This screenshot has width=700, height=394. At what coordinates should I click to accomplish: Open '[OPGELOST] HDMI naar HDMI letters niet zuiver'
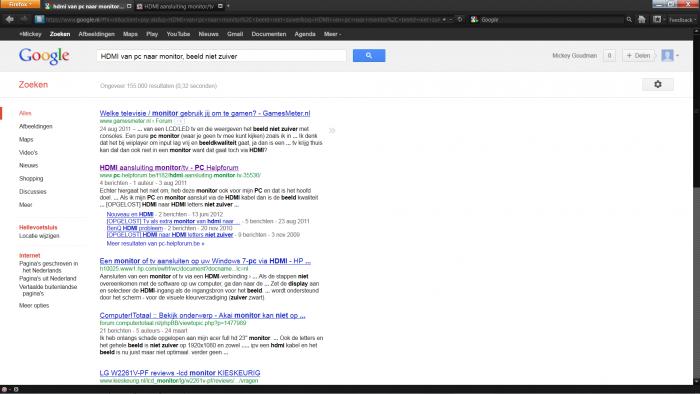click(170, 235)
